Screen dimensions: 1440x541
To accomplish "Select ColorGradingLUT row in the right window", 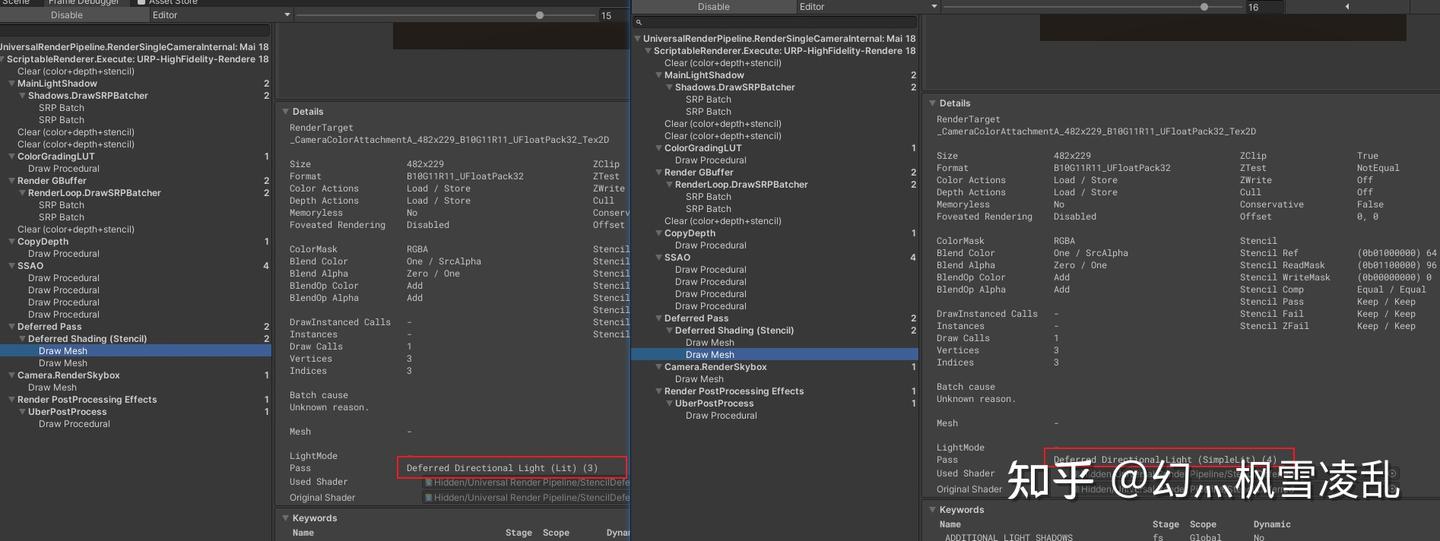I will click(x=775, y=148).
